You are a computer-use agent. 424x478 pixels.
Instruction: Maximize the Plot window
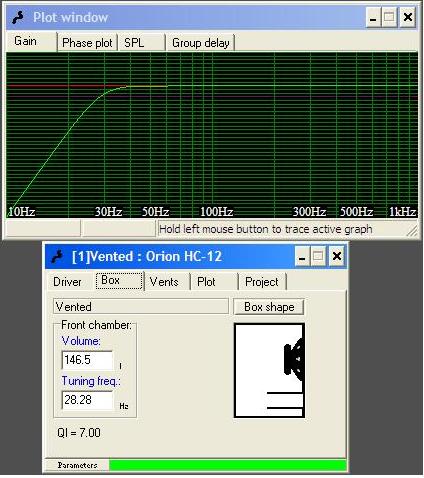(x=389, y=17)
